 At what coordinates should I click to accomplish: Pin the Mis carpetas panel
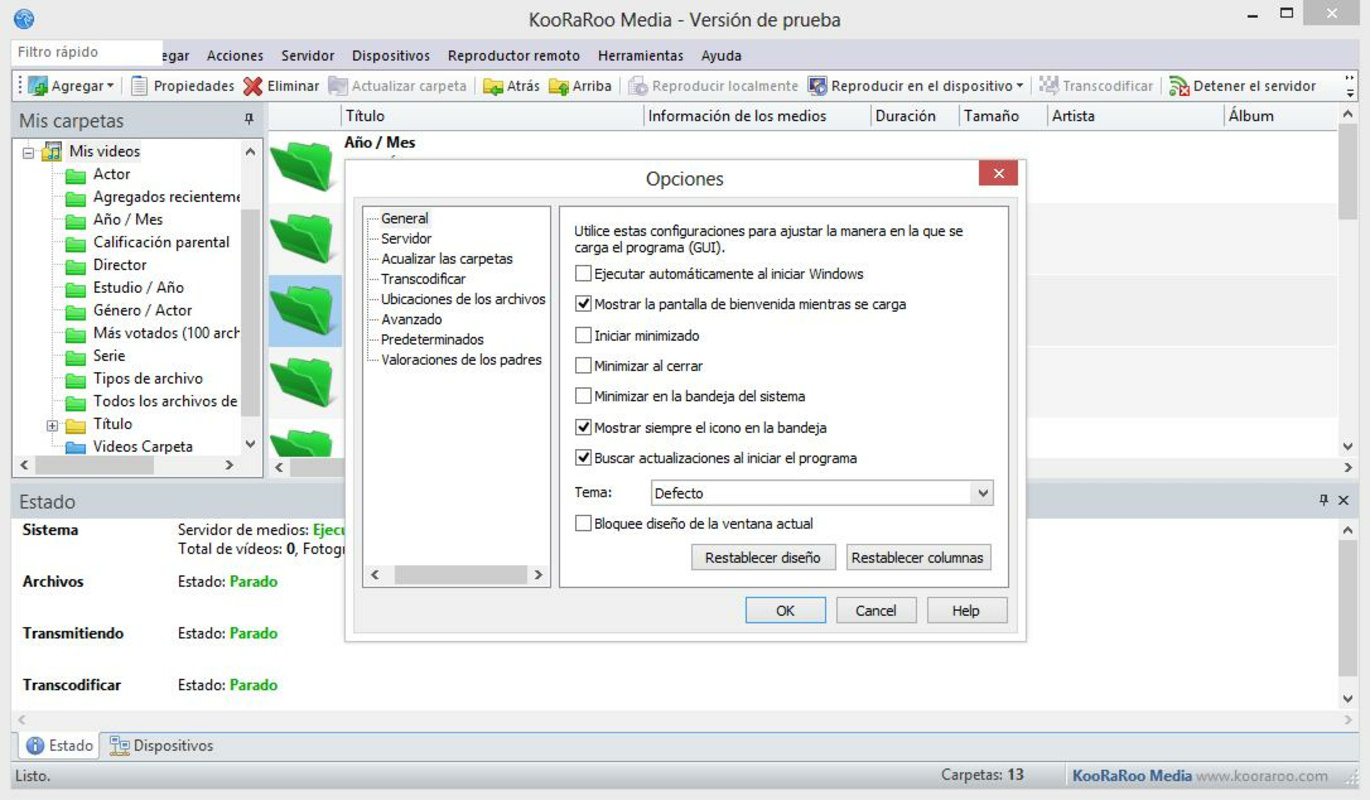pos(249,119)
